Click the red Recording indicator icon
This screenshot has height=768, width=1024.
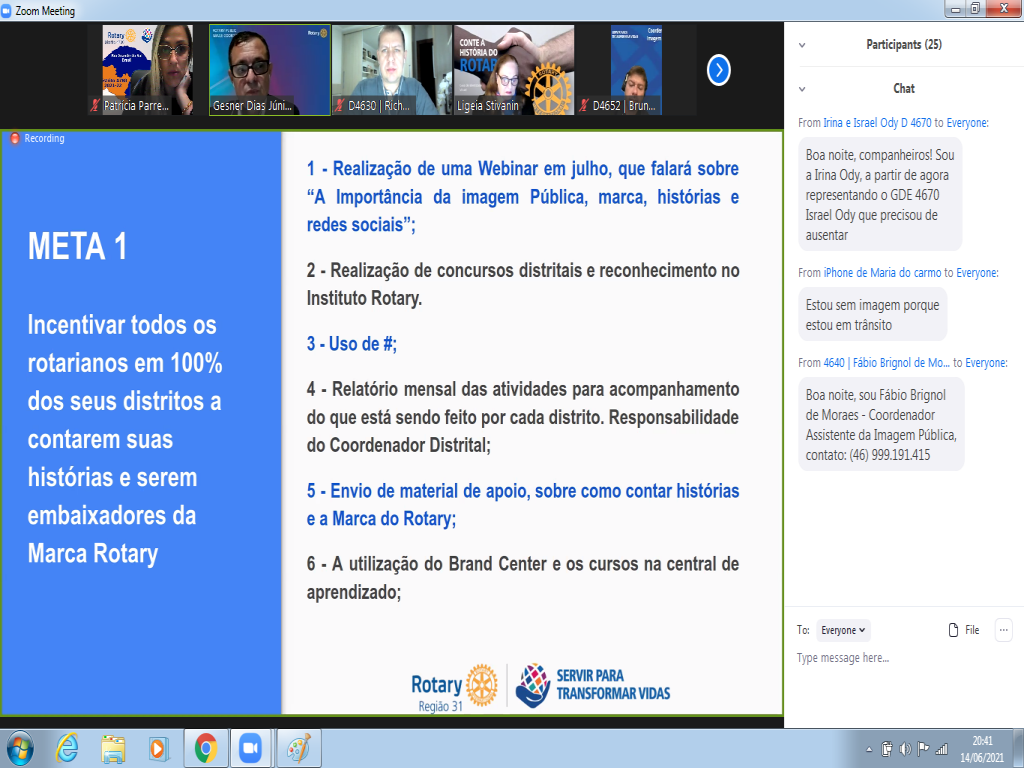click(14, 139)
